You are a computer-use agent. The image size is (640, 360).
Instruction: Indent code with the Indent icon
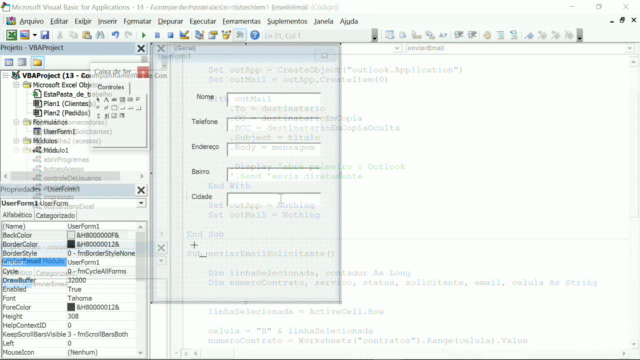pyautogui.click(x=459, y=35)
